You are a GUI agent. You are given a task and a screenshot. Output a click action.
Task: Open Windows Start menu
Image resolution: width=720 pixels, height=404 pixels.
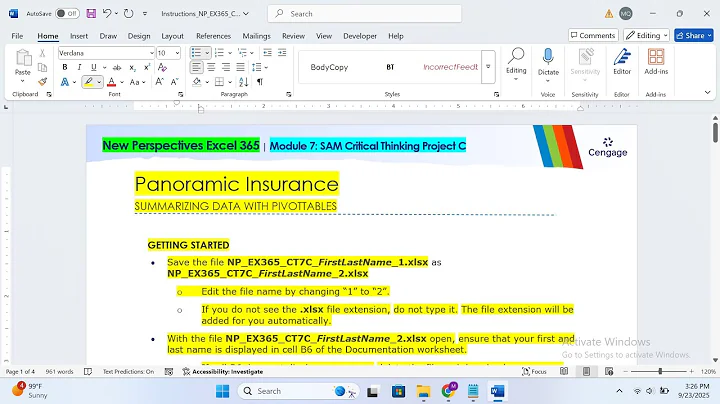click(222, 391)
